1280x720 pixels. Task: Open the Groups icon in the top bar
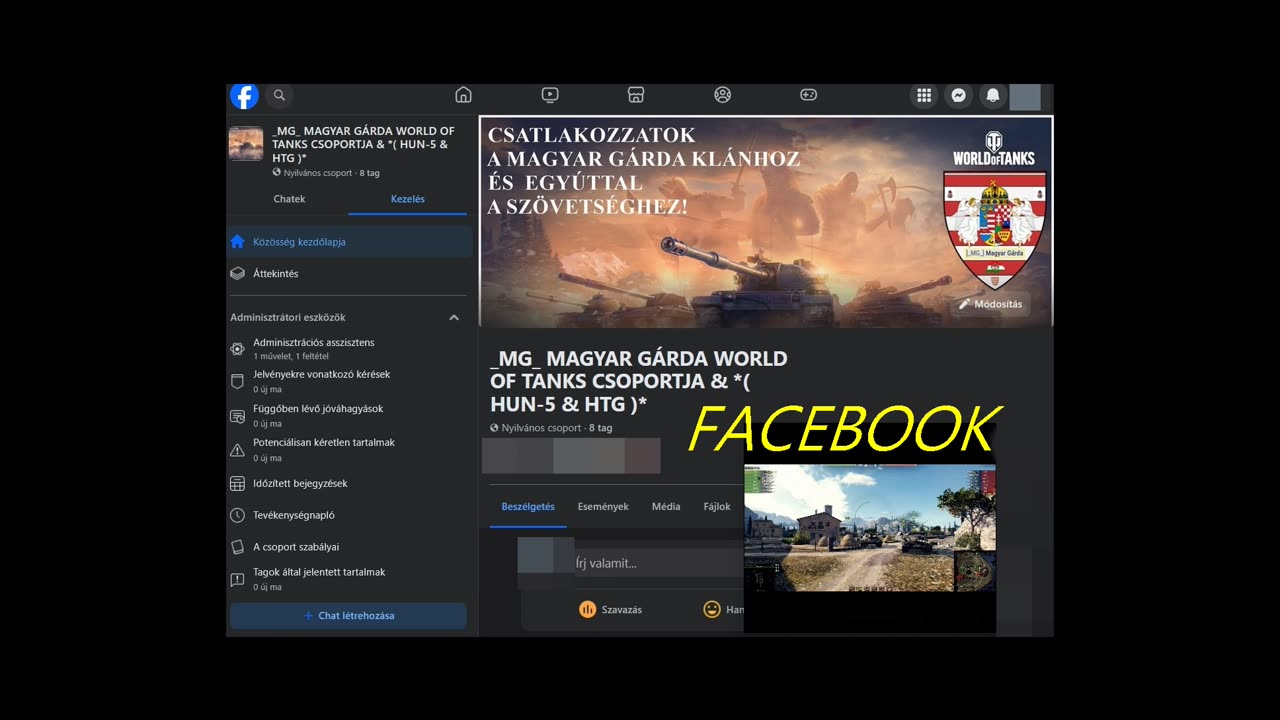pyautogui.click(x=722, y=95)
